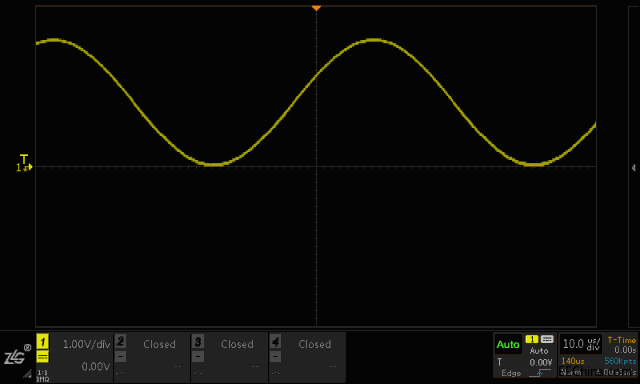Click the green Auto trigger status button
This screenshot has height=384, width=640.
click(508, 345)
